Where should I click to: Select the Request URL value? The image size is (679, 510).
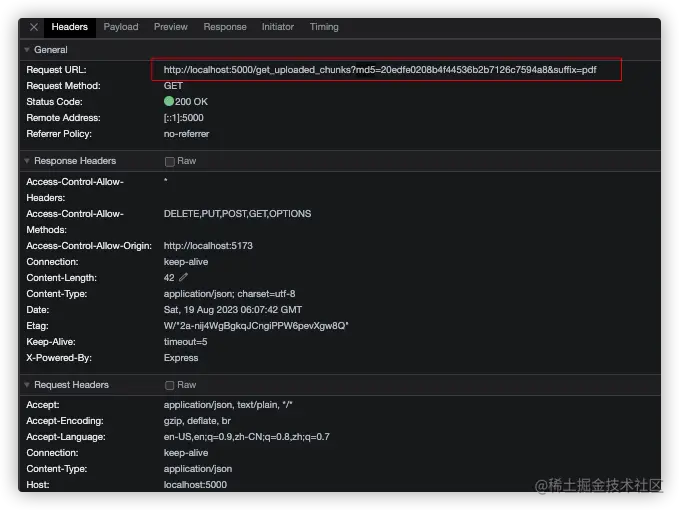[x=380, y=70]
